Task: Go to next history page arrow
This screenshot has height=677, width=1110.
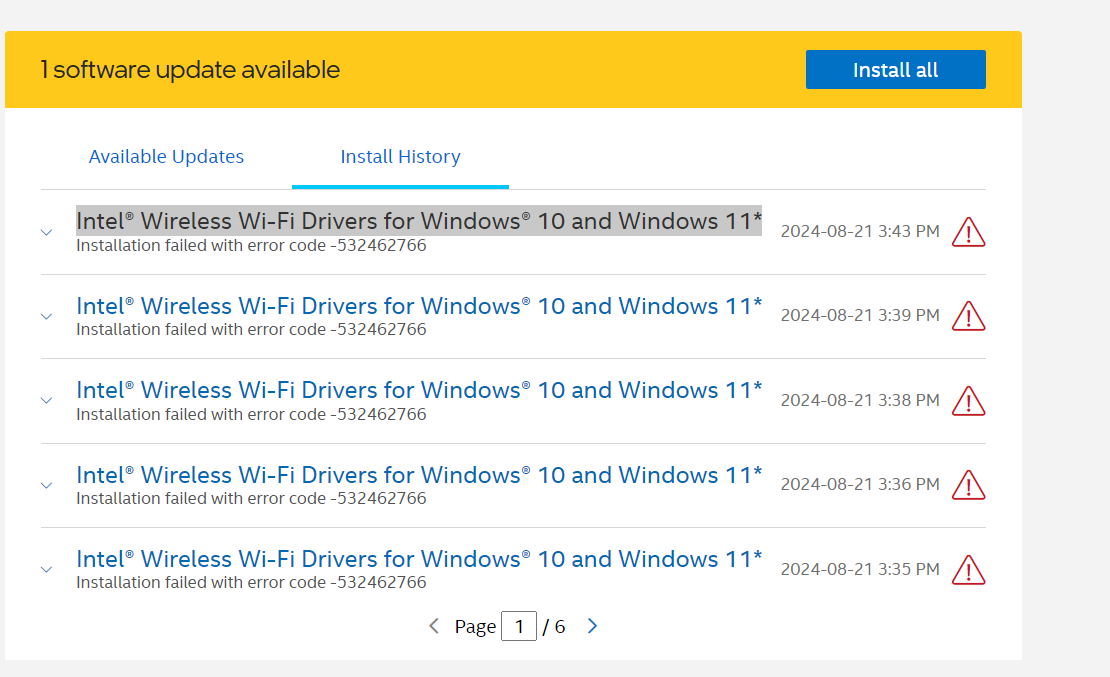Action: (x=592, y=626)
